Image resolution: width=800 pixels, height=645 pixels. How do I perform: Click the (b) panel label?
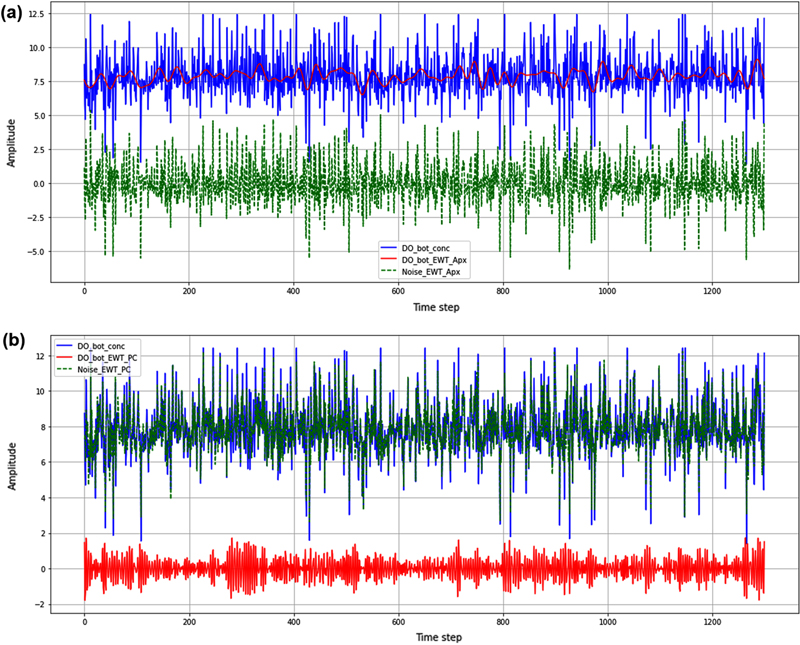click(12, 341)
